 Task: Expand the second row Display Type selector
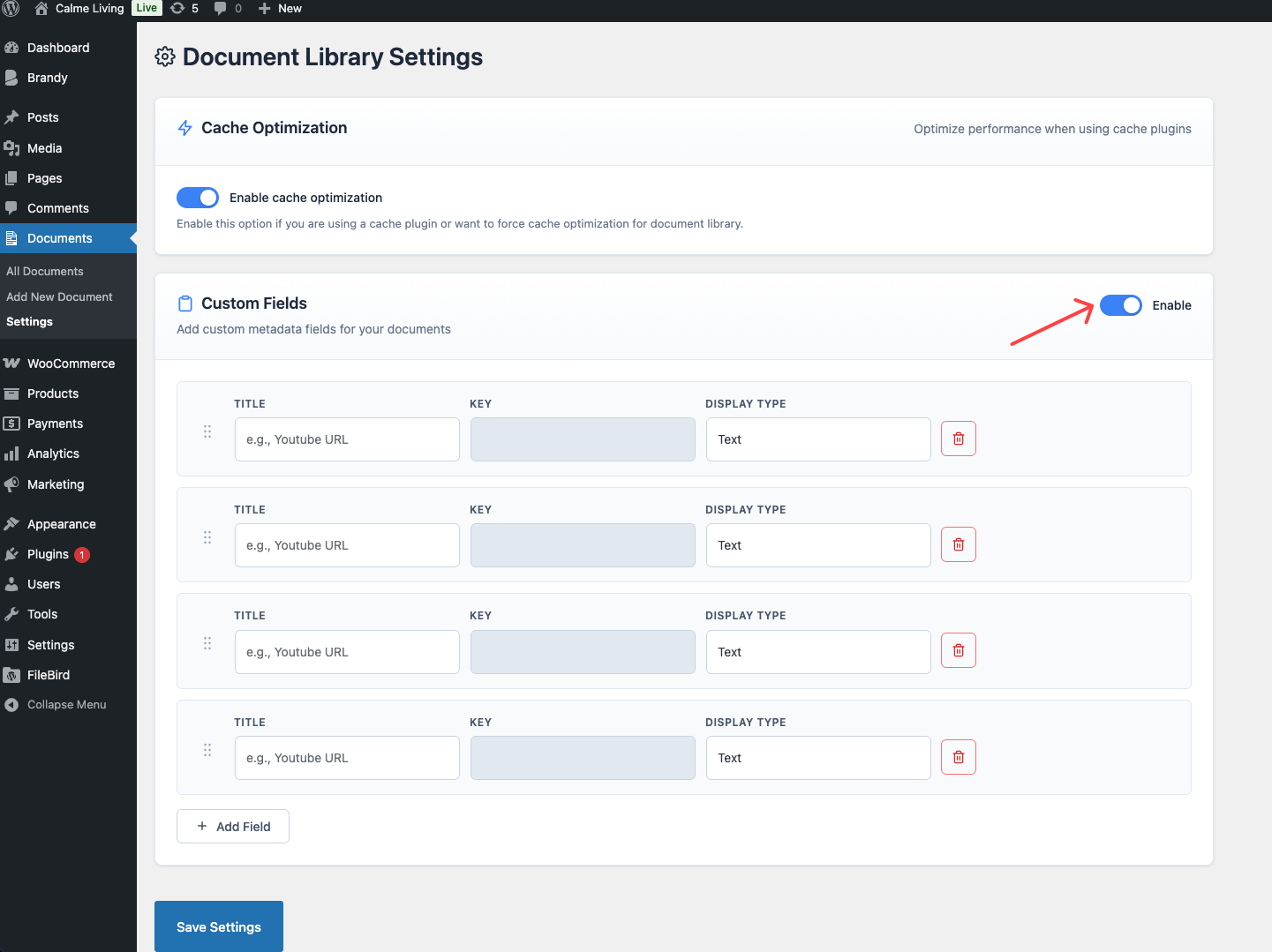tap(817, 545)
